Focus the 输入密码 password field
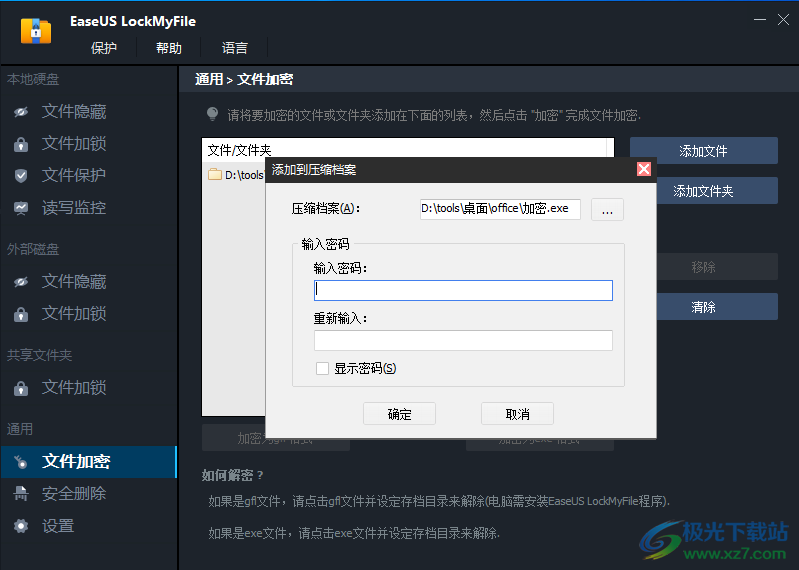The width and height of the screenshot is (799, 570). (463, 290)
